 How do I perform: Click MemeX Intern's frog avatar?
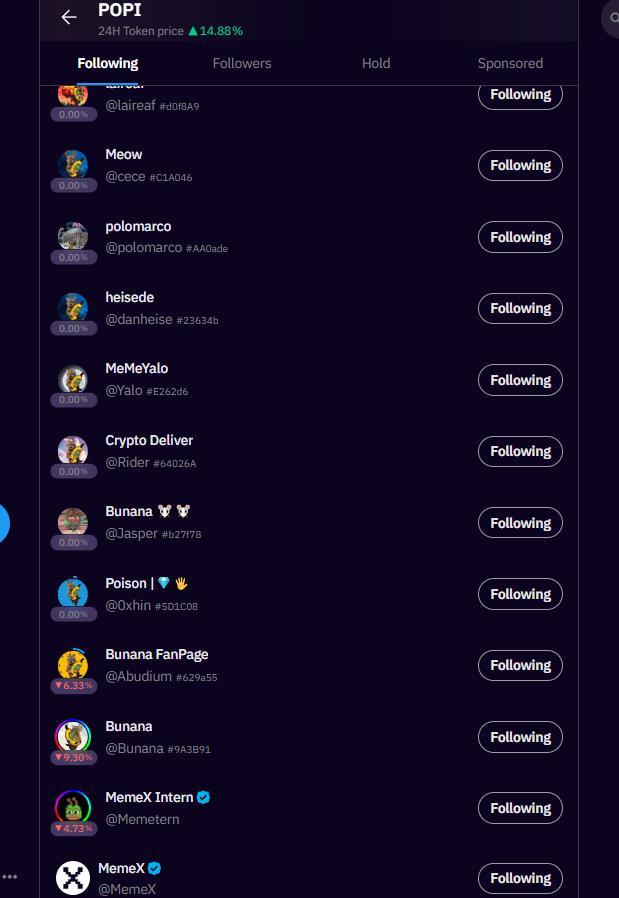click(x=73, y=806)
